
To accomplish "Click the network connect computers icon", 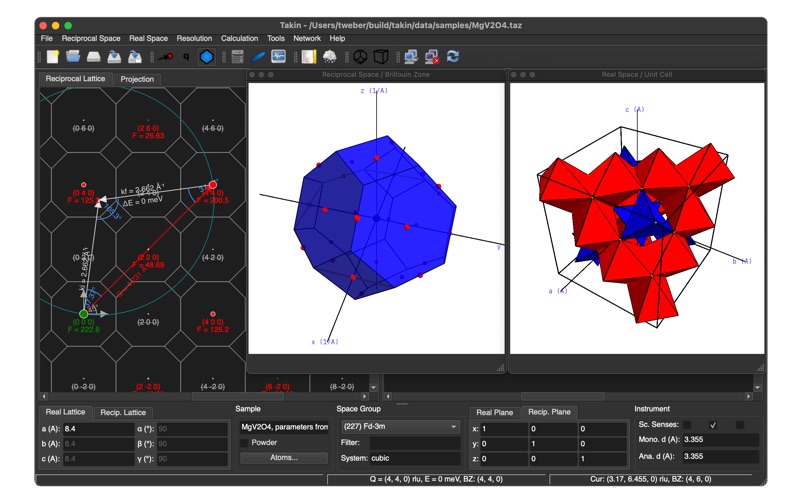I will pos(411,57).
